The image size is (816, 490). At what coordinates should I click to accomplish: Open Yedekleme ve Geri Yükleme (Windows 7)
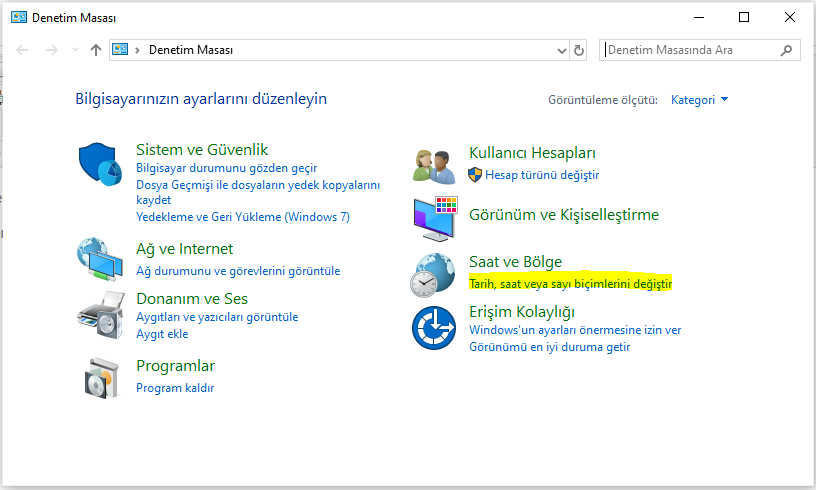tap(243, 217)
